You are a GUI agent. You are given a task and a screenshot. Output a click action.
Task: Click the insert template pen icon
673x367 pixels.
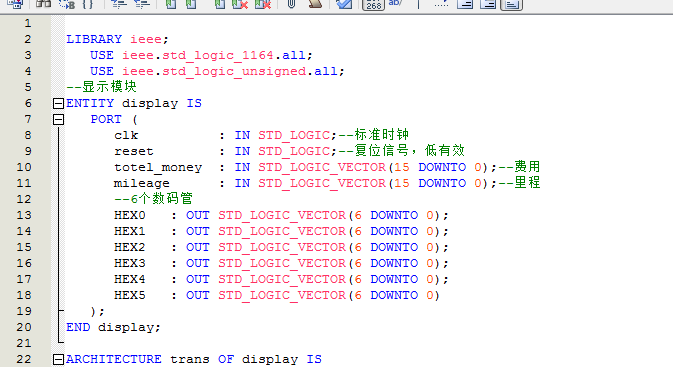click(x=315, y=4)
